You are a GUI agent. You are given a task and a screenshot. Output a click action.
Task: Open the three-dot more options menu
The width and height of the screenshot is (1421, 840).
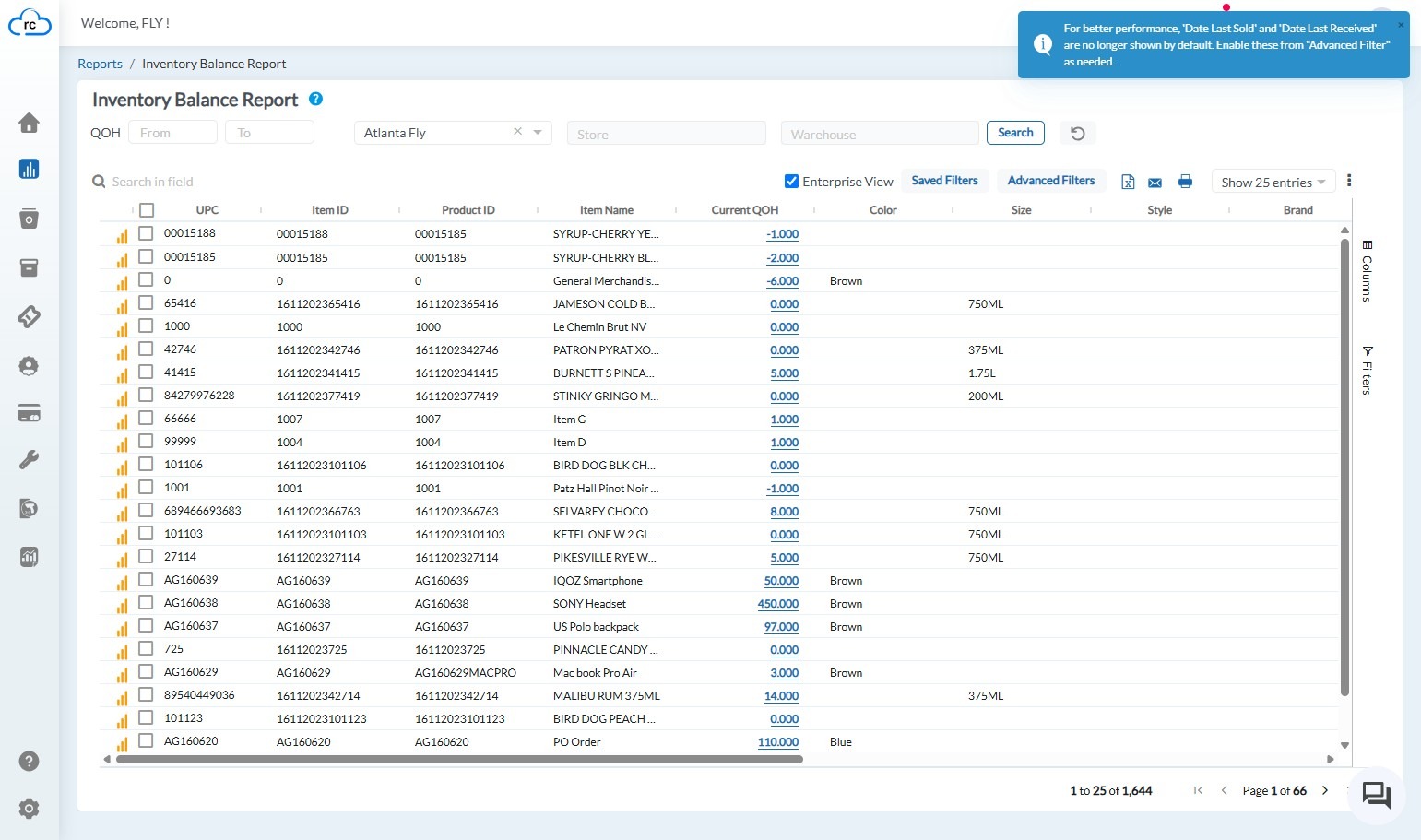(1349, 181)
